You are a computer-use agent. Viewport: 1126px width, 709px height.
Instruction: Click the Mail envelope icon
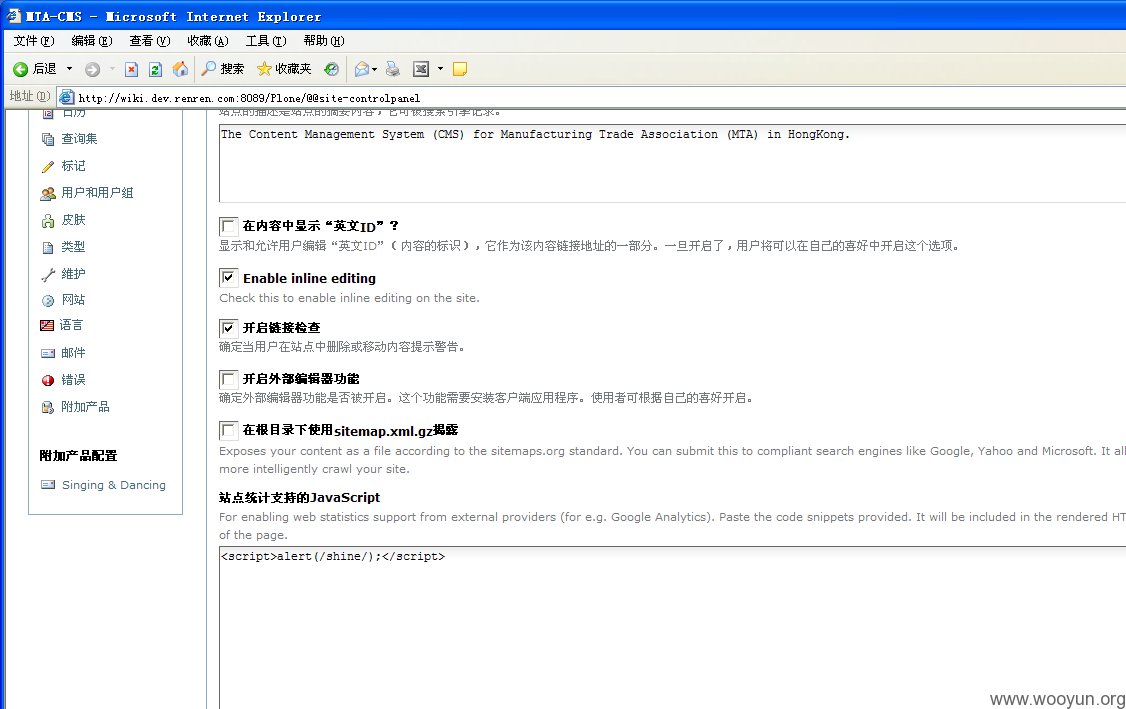361,69
